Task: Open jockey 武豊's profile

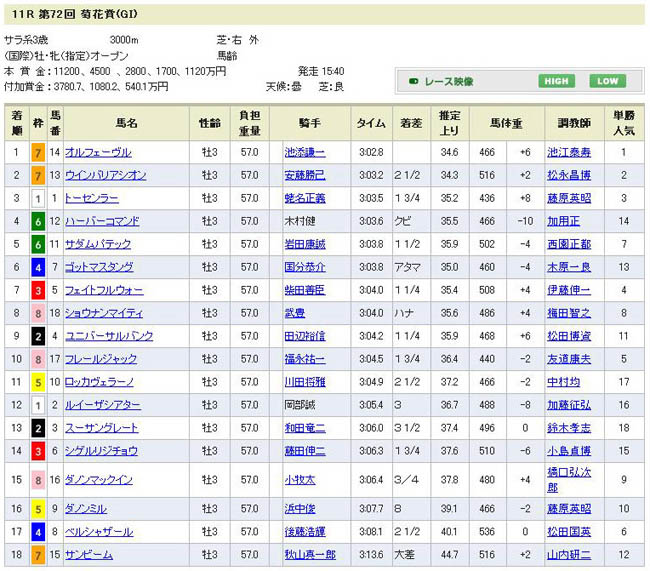Action: coord(294,313)
